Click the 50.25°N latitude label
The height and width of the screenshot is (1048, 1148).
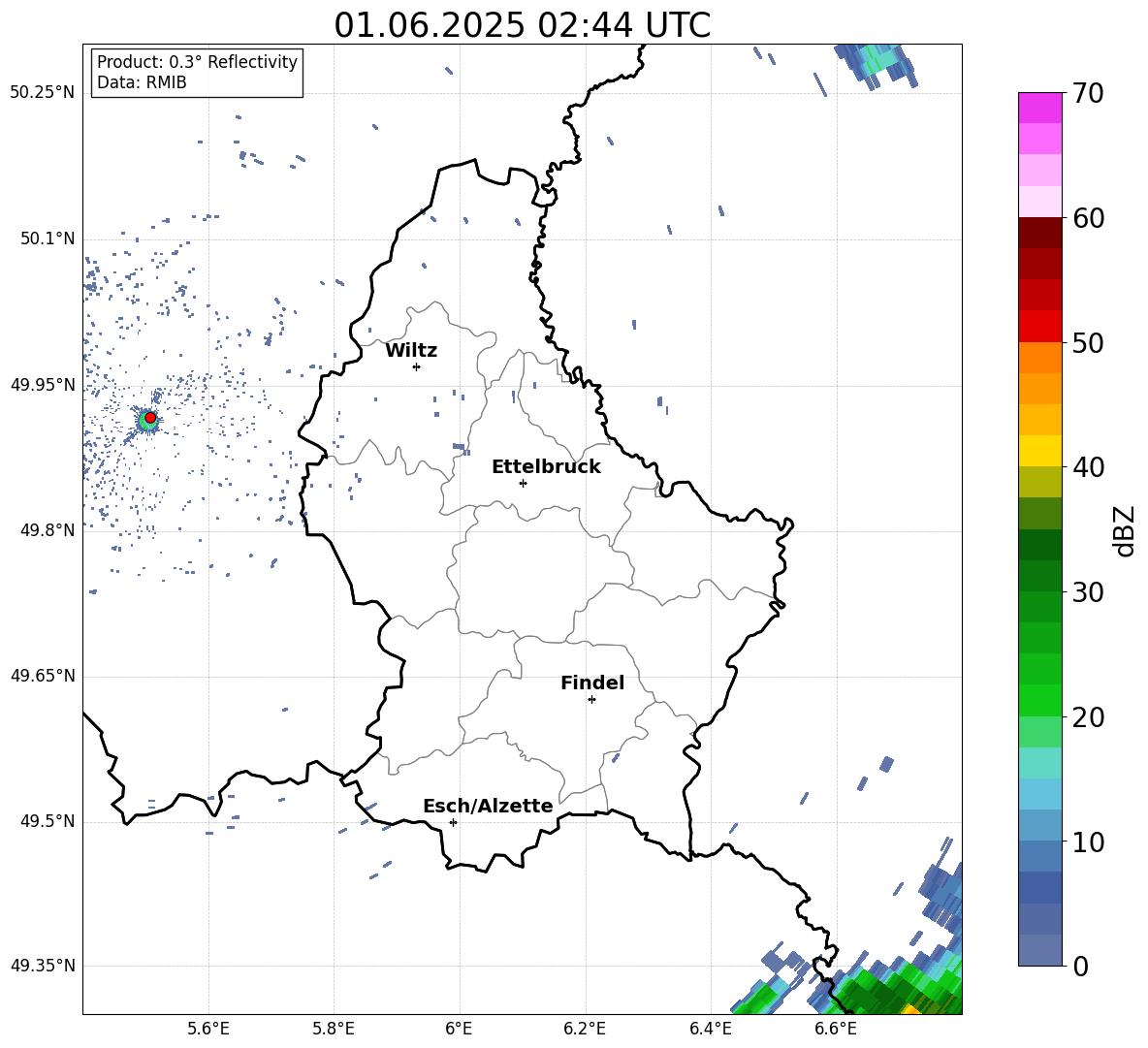coord(42,93)
